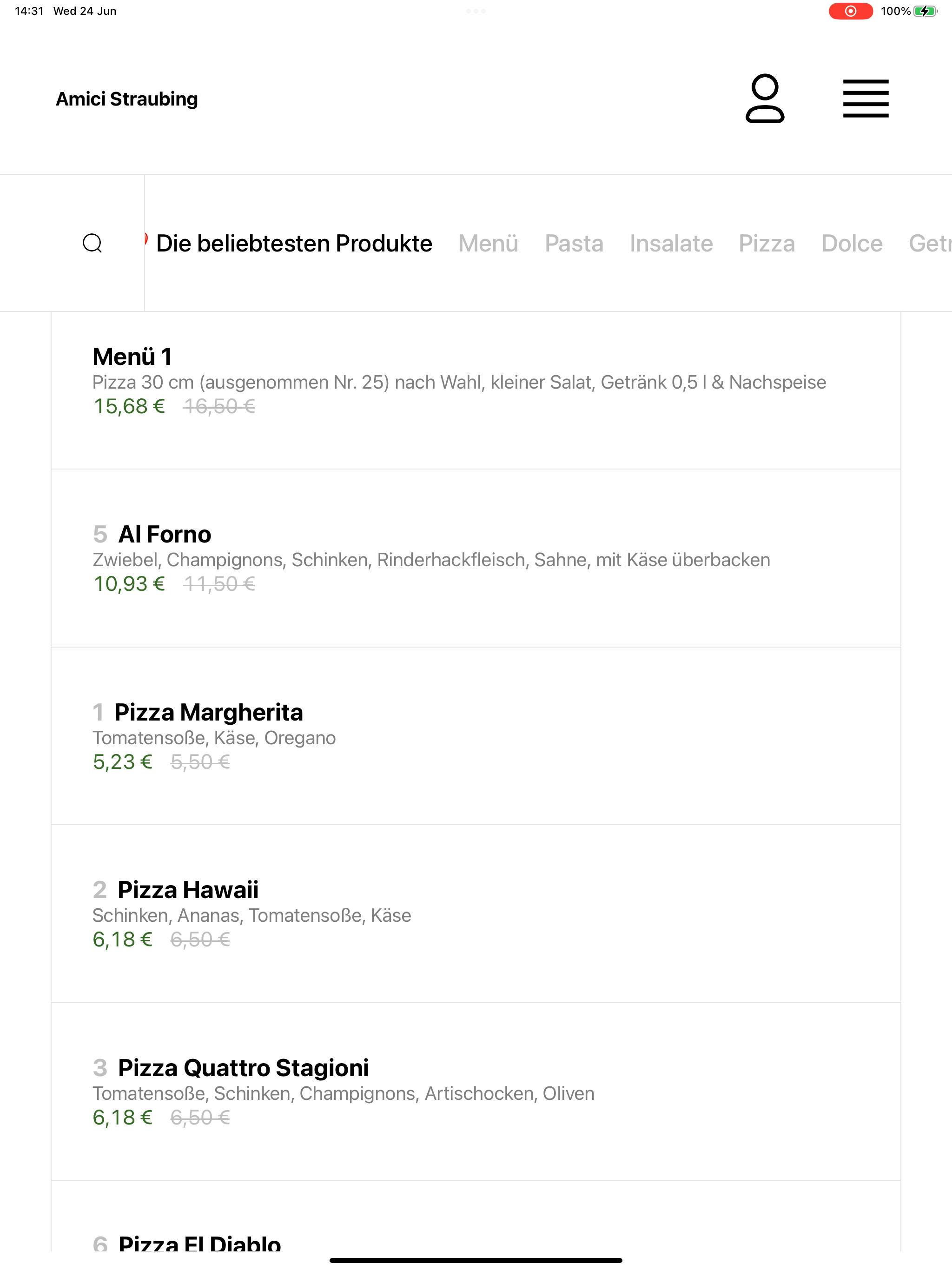The height and width of the screenshot is (1270, 952).
Task: Click 'Tomatensoße, Käse, Oregano' description
Action: [x=214, y=738]
